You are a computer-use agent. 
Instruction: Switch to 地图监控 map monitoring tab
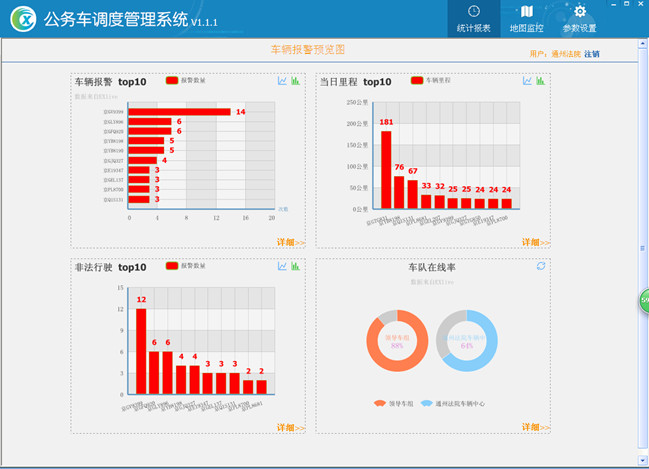(x=526, y=18)
